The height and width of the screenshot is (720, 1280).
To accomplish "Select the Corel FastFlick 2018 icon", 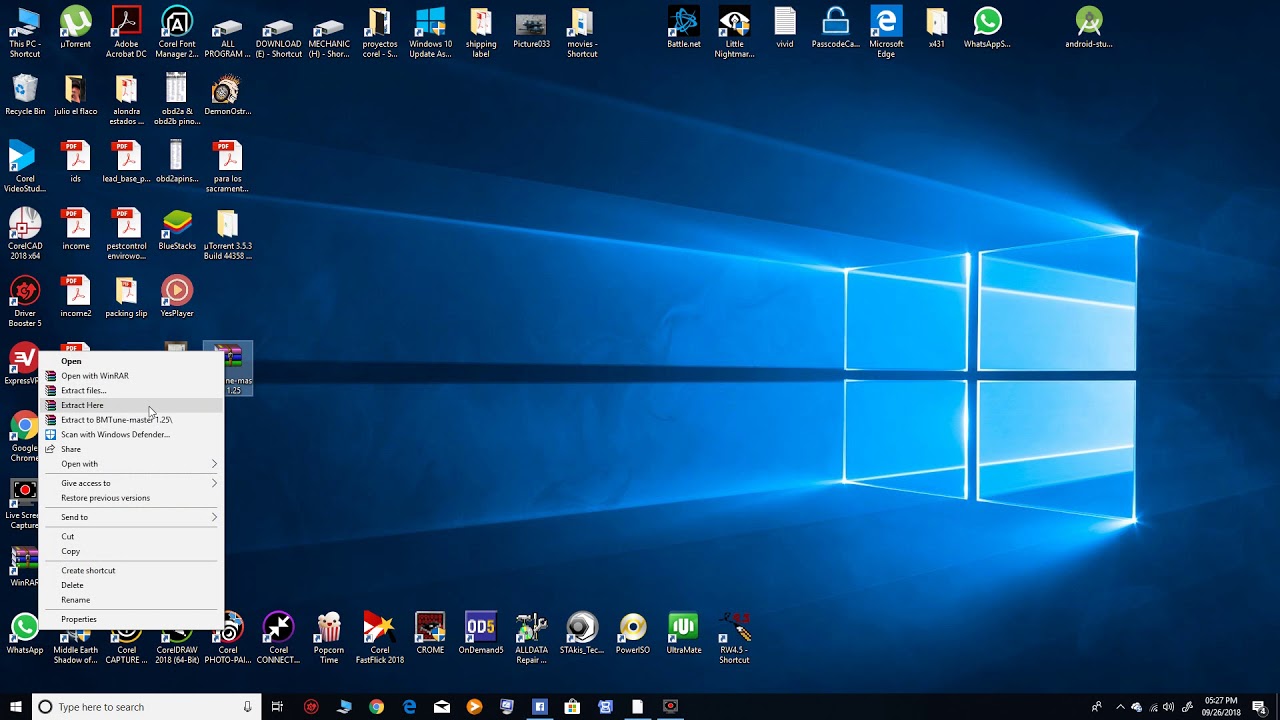I will pos(379,638).
